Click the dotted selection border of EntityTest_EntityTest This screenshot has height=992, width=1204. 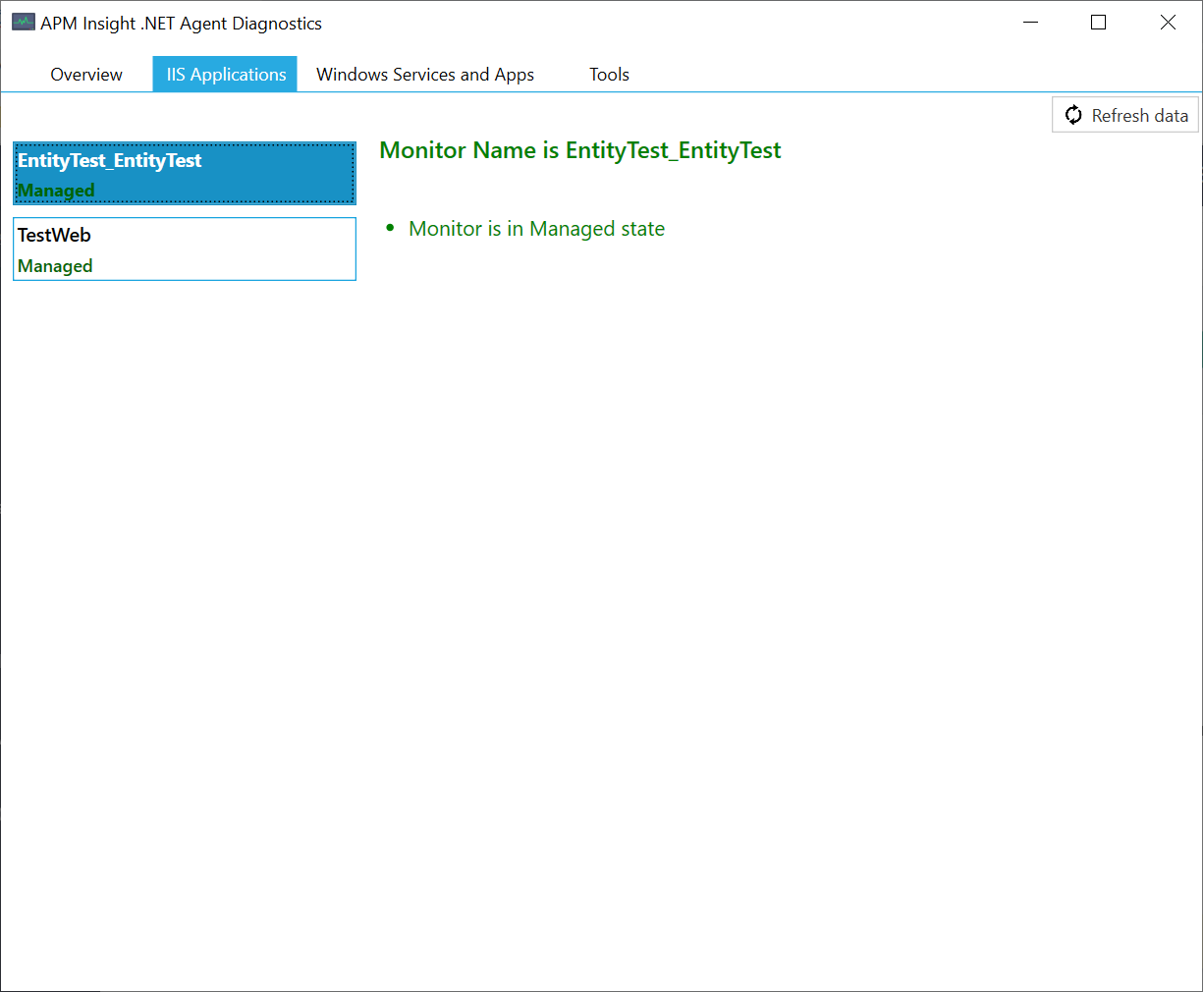(x=184, y=146)
